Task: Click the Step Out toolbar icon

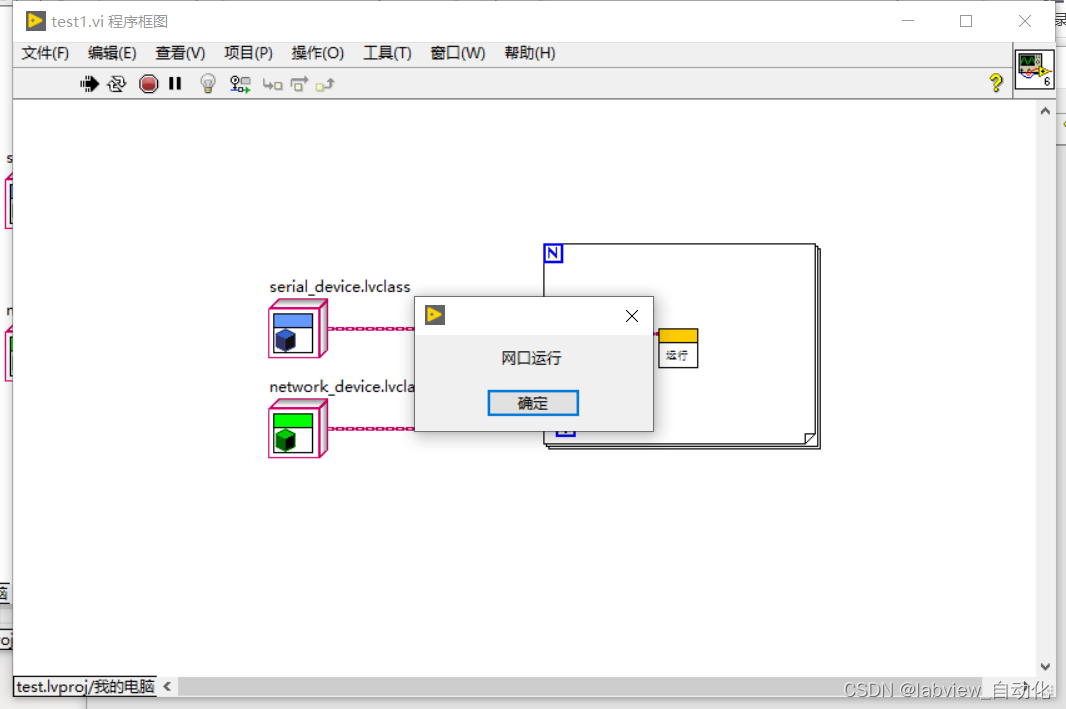Action: pos(326,84)
